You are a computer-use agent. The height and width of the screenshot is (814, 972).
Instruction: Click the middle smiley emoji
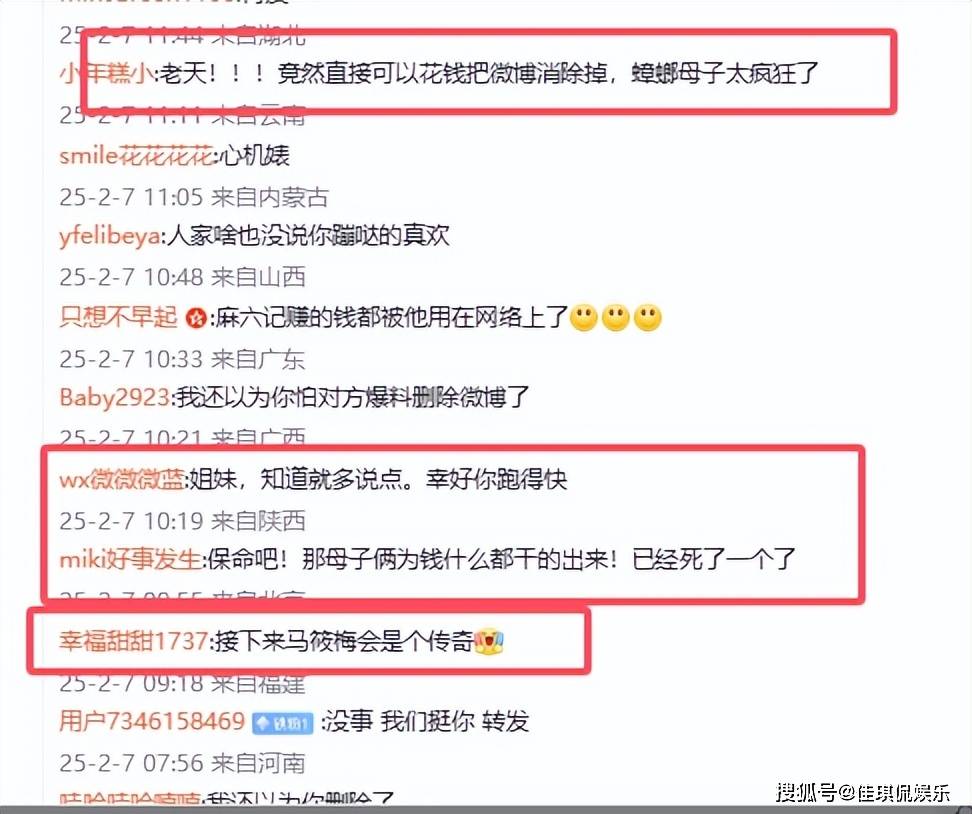[x=616, y=318]
